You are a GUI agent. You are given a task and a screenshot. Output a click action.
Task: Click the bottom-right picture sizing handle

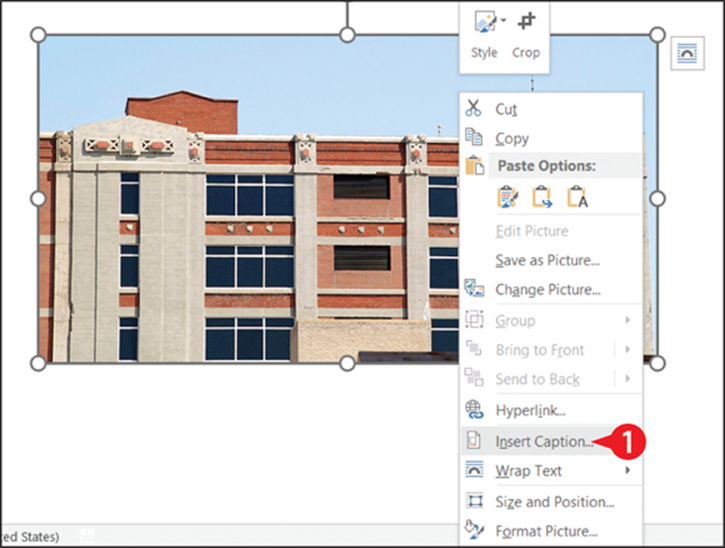coord(657,363)
